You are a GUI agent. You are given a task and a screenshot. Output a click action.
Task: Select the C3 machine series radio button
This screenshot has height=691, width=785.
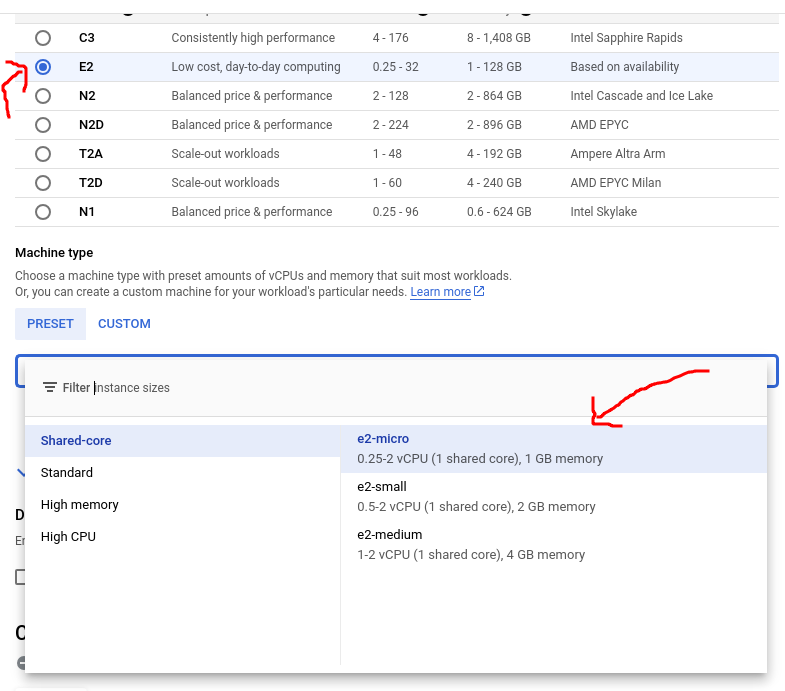coord(43,38)
